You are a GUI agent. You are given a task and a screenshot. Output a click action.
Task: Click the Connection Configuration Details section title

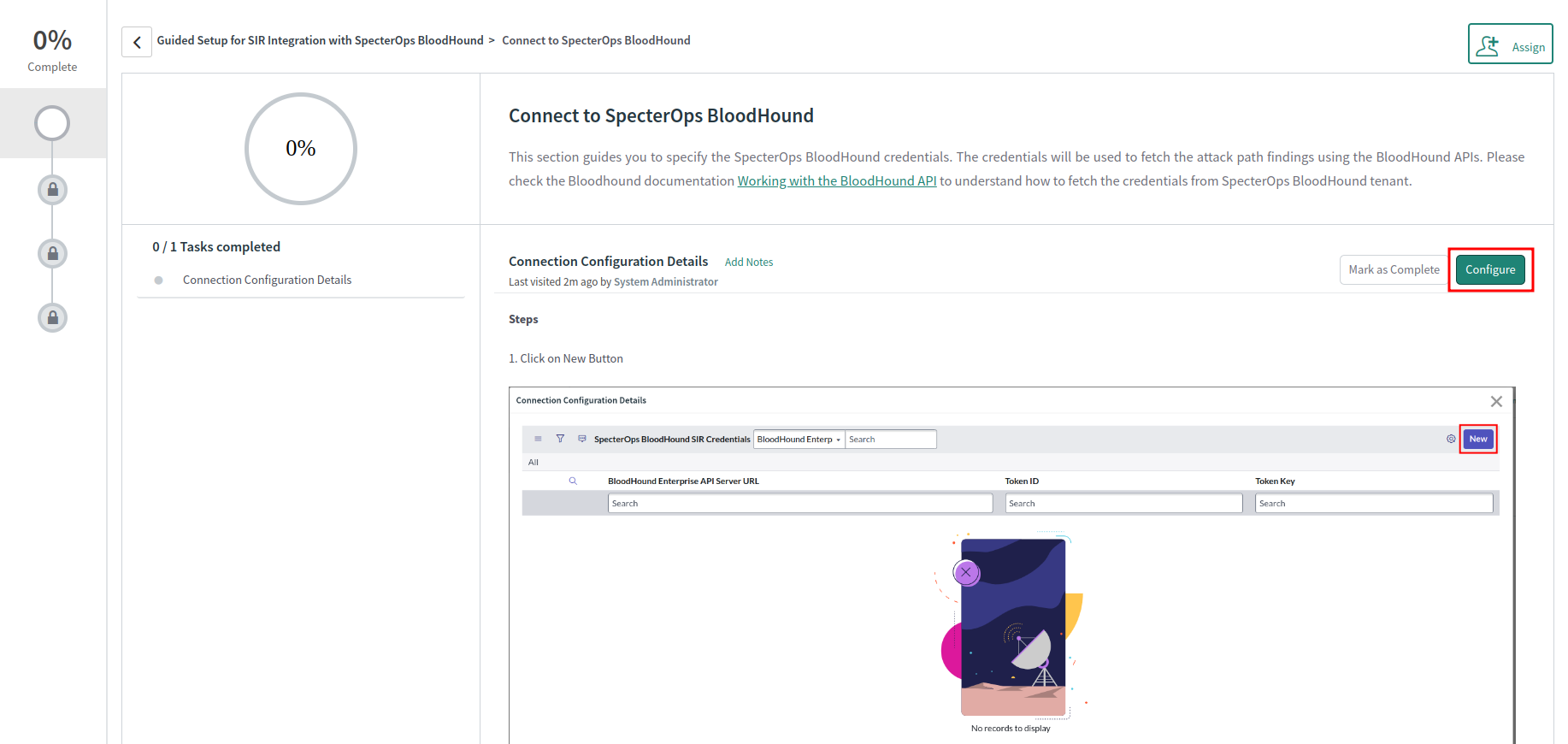(608, 262)
